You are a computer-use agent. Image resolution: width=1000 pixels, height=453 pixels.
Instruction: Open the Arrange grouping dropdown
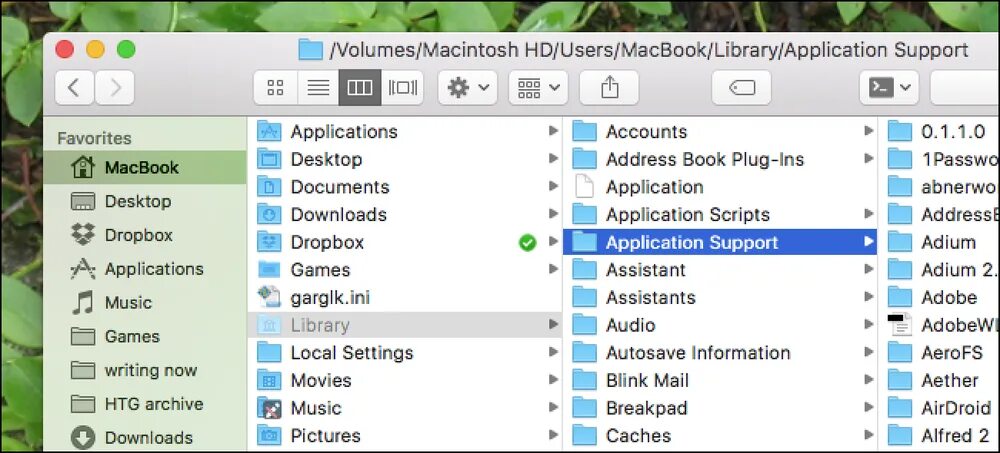538,87
